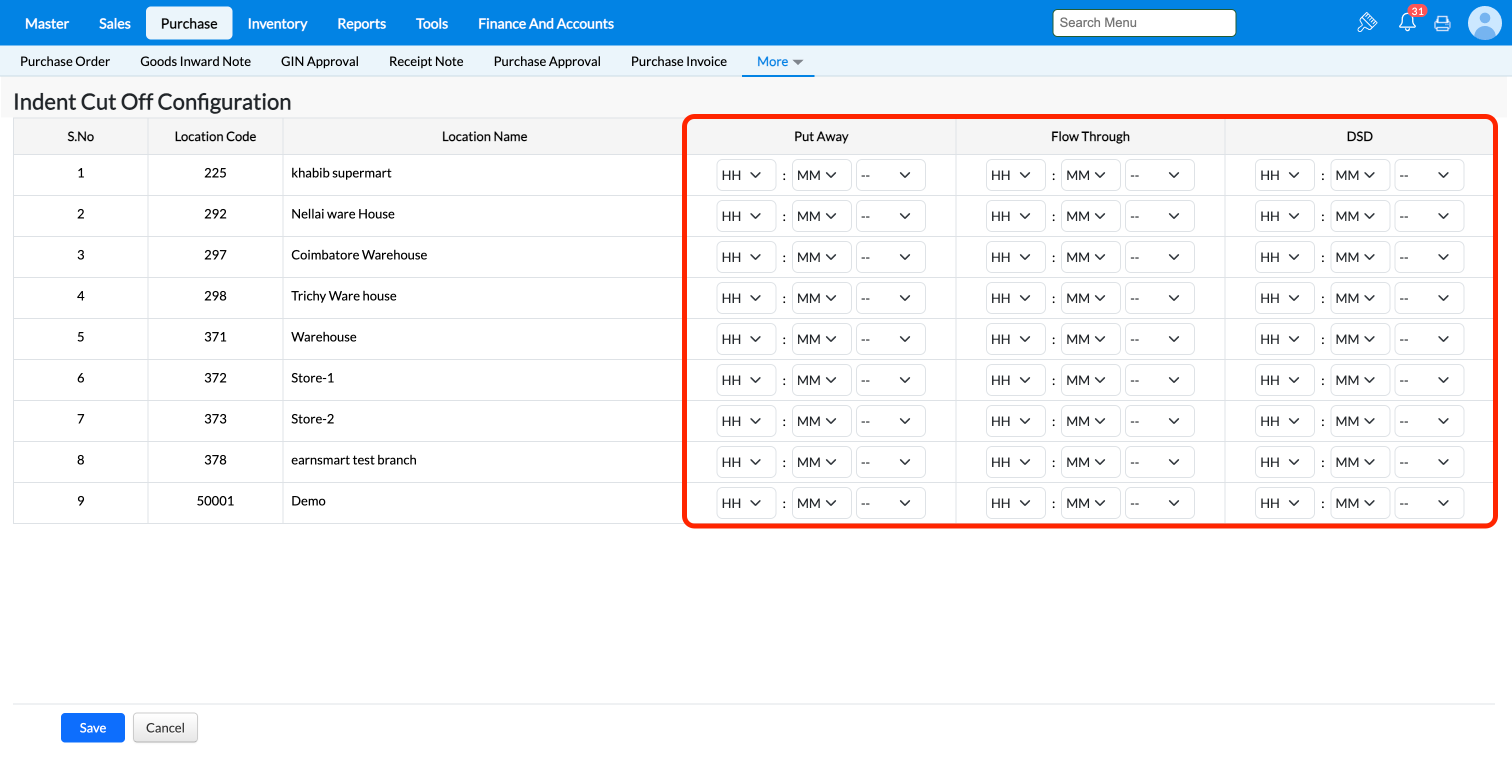
Task: Open DSD AM/PM dropdown for Coimbatore Warehouse
Action: click(x=1428, y=257)
